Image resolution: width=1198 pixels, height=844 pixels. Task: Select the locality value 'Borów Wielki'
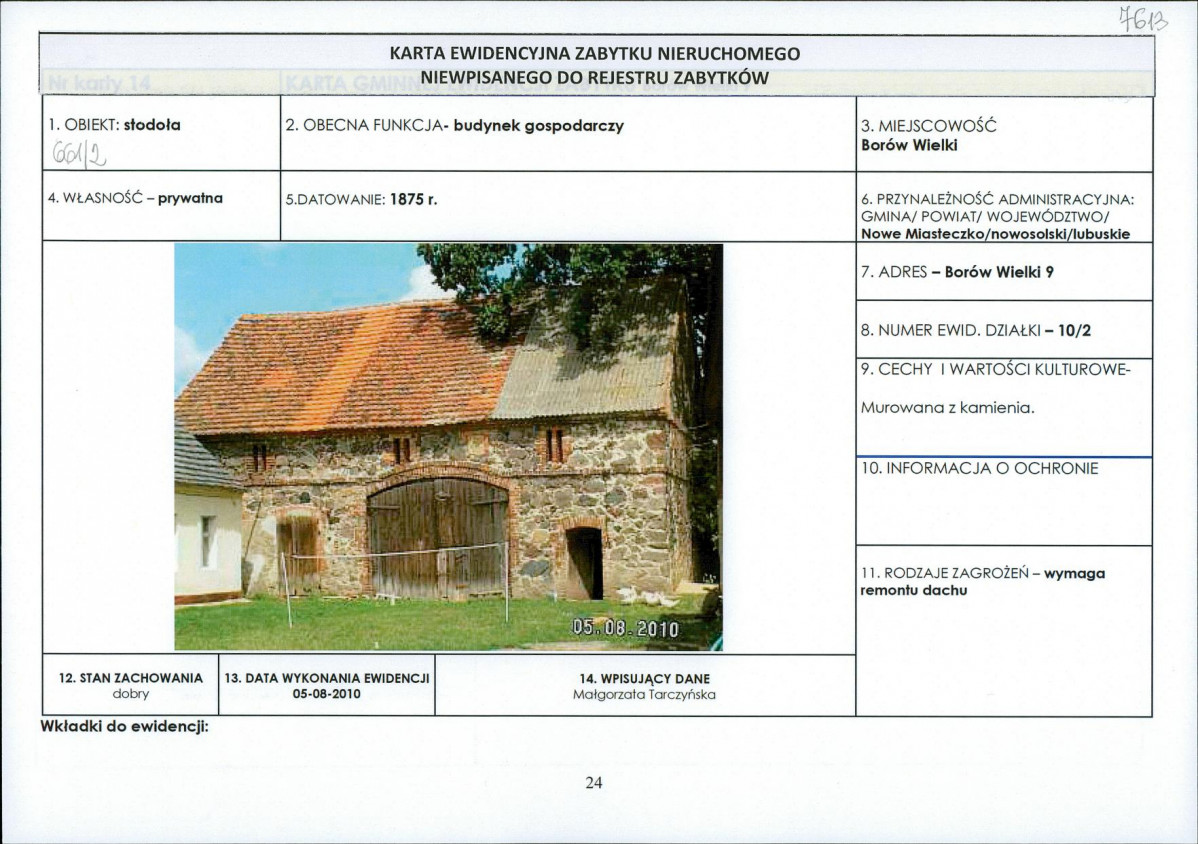908,145
